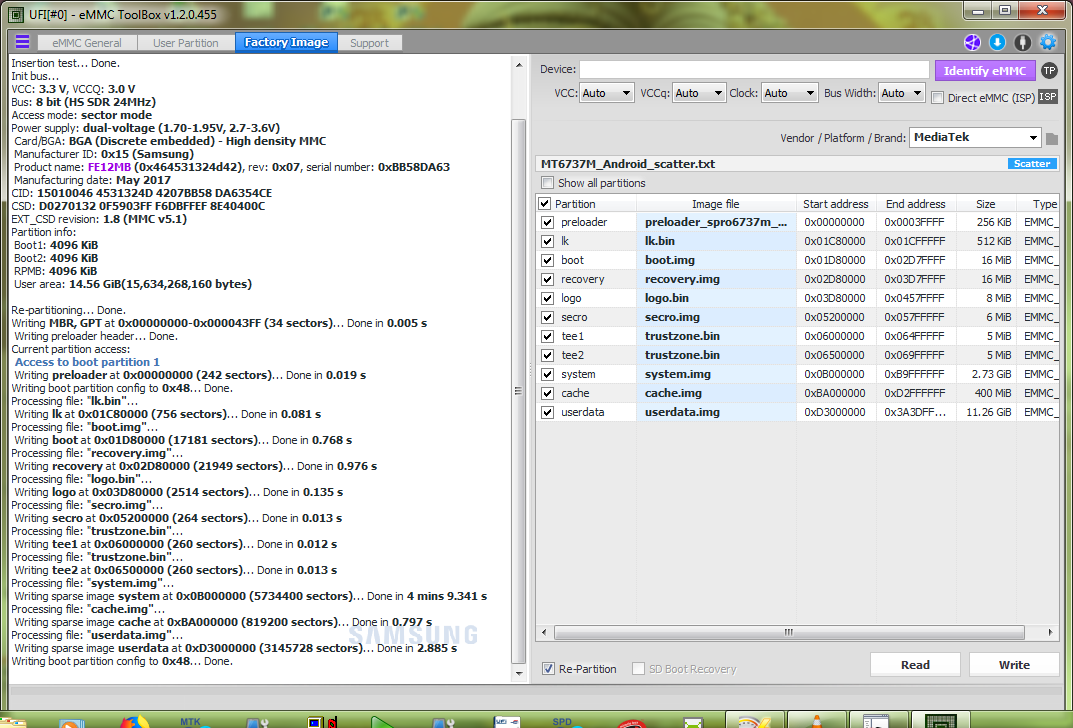
Task: Click the Device input field
Action: [754, 70]
